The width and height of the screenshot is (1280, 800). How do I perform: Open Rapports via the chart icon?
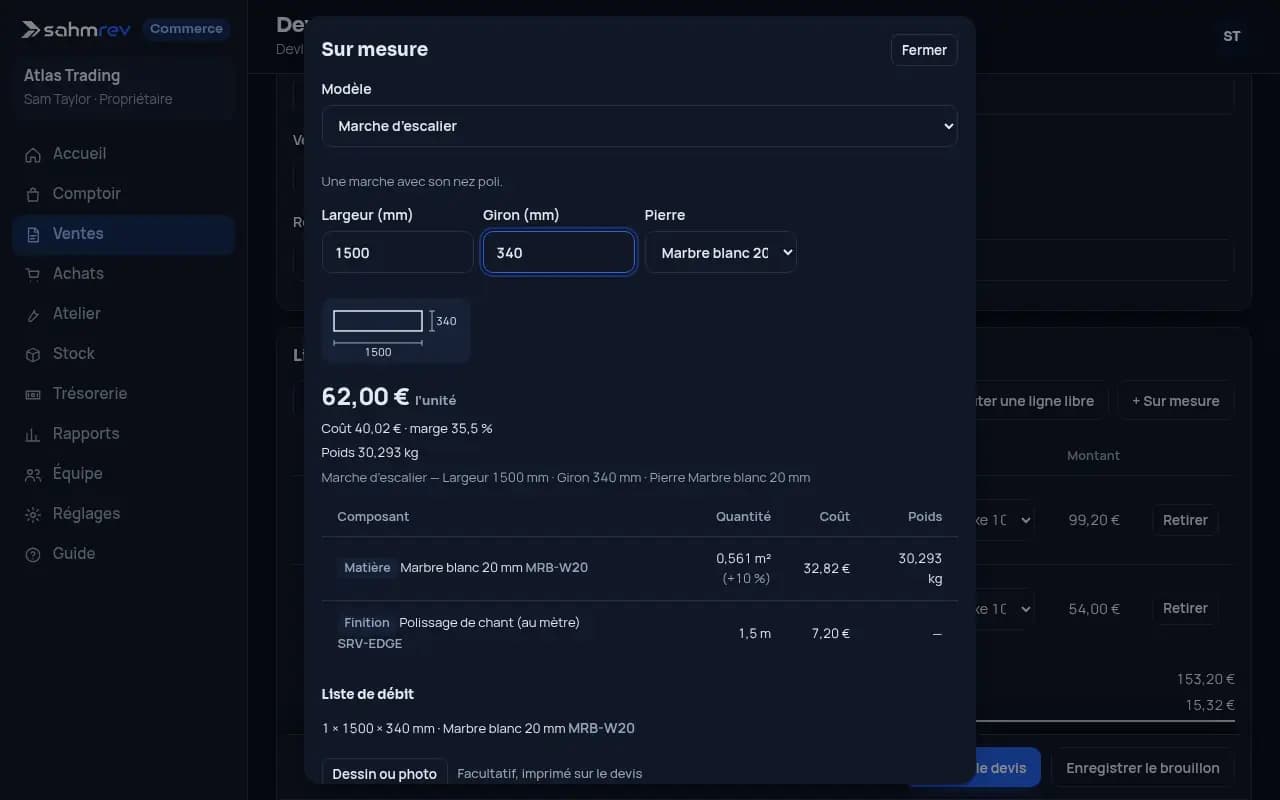pos(33,434)
